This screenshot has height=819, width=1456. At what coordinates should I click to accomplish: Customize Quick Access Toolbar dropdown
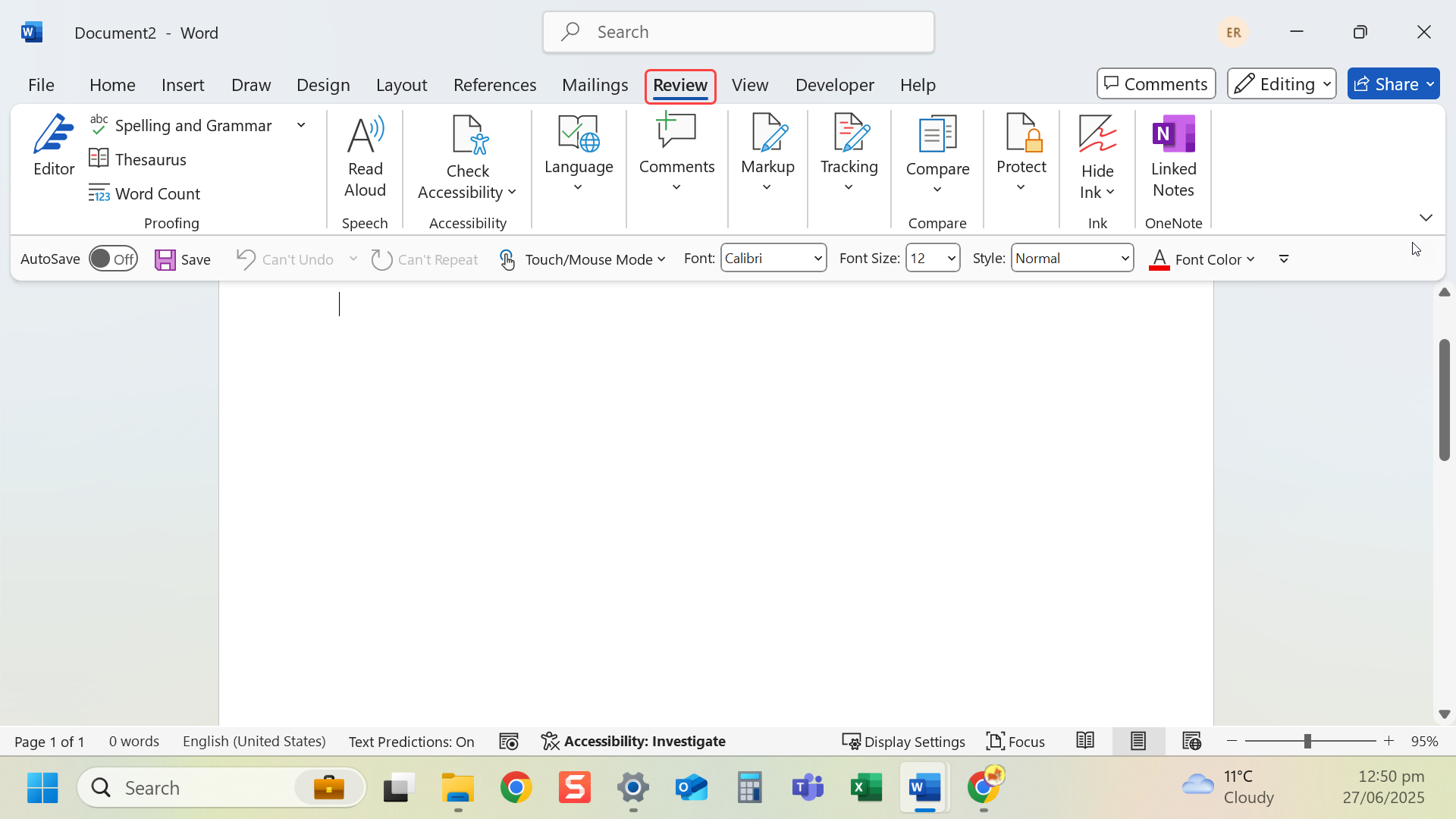click(x=1284, y=259)
